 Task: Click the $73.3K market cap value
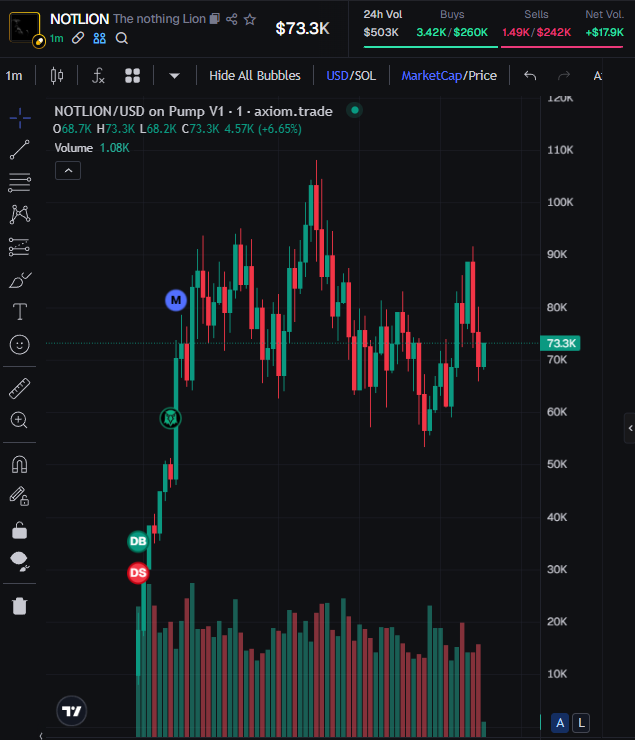pos(302,28)
